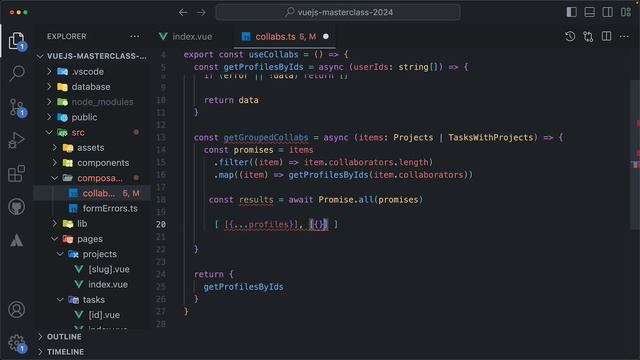Open [slug].vue in the explorer
Screen dimensions: 640x360
92,269
